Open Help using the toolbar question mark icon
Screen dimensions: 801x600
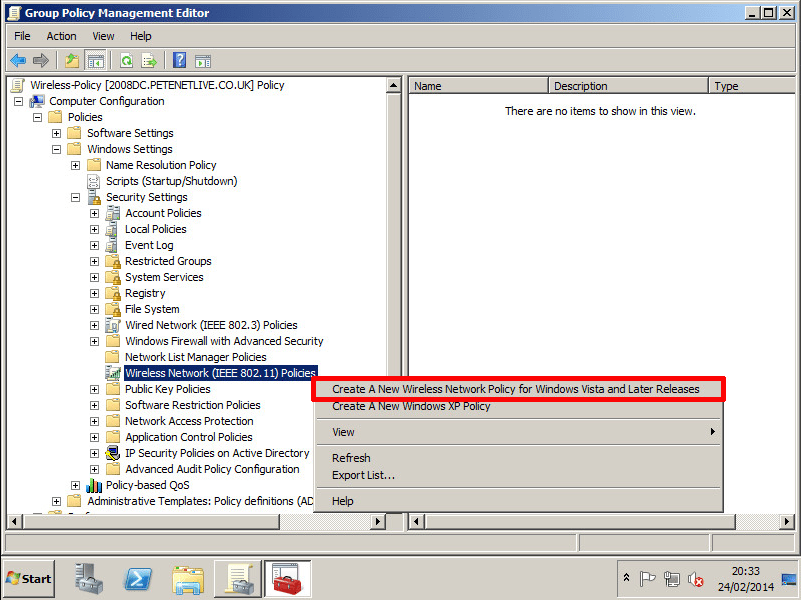pos(177,60)
